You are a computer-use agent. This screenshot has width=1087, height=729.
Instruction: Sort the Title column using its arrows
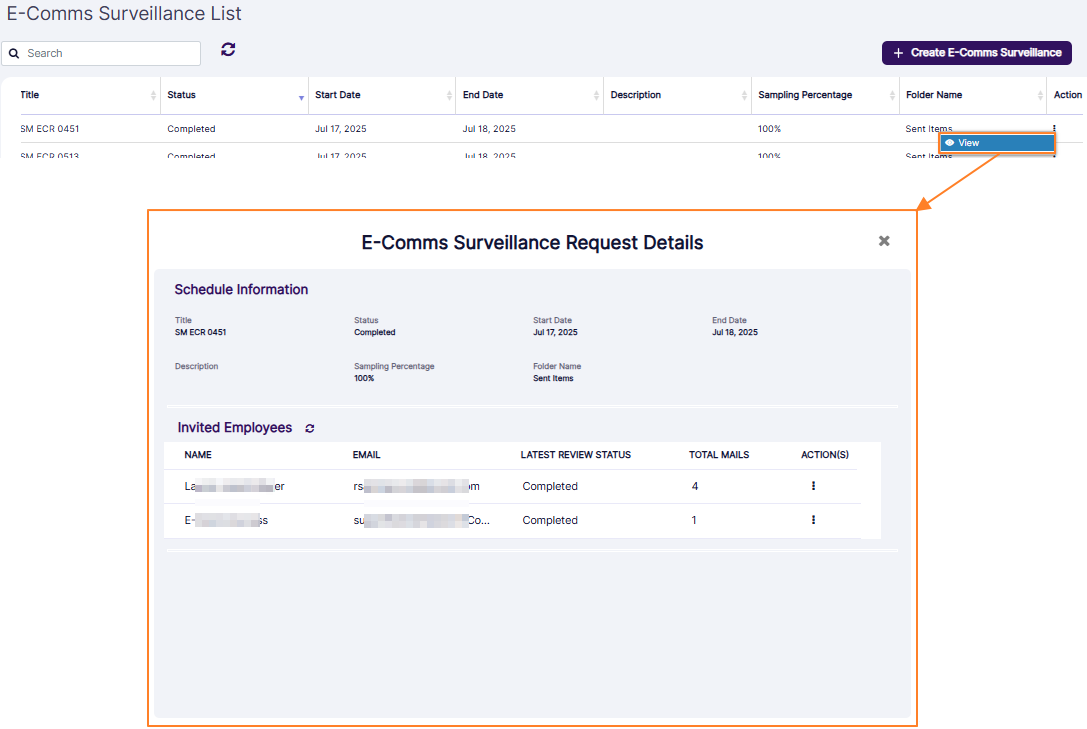tap(152, 94)
